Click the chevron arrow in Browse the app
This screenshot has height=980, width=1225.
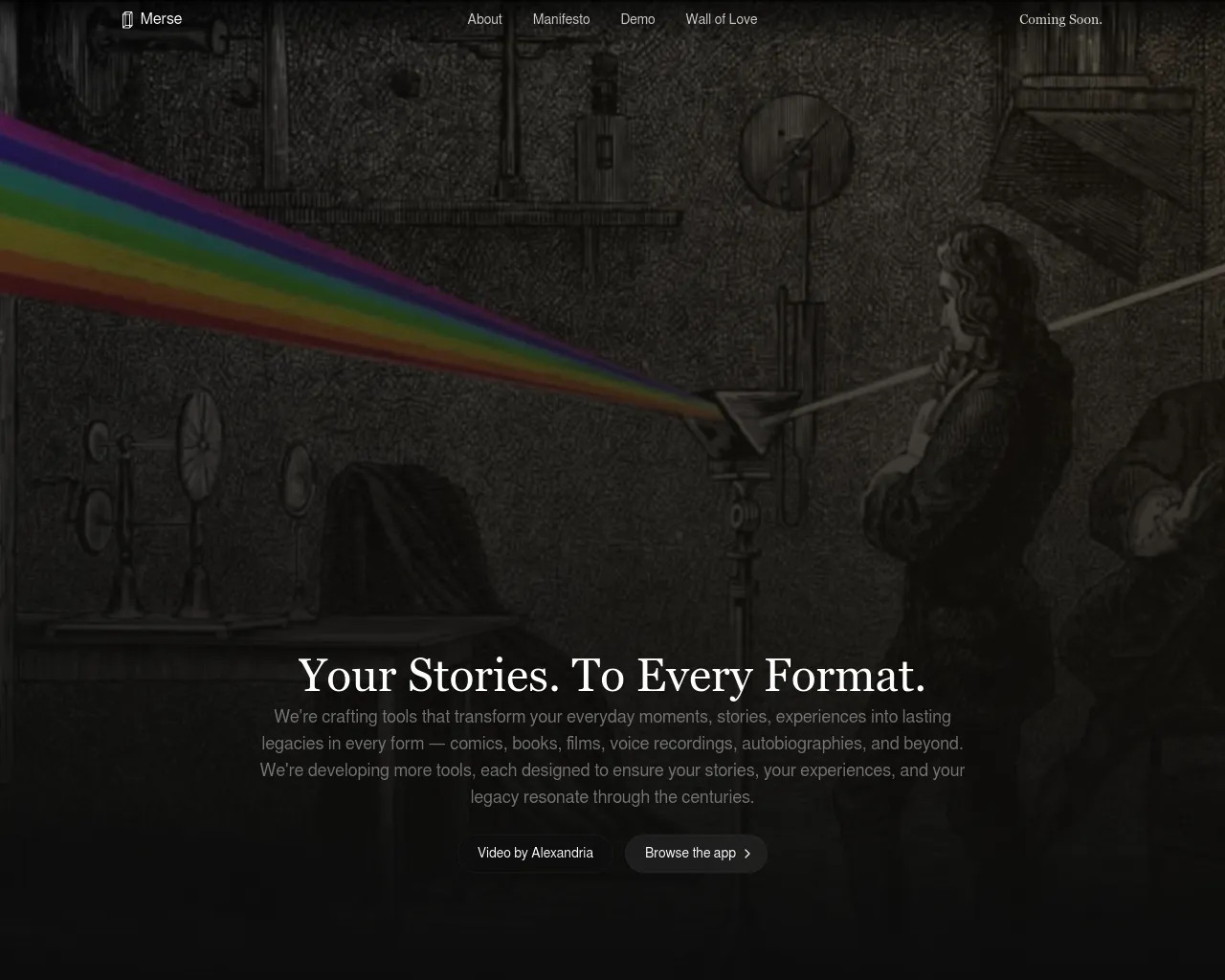(747, 853)
